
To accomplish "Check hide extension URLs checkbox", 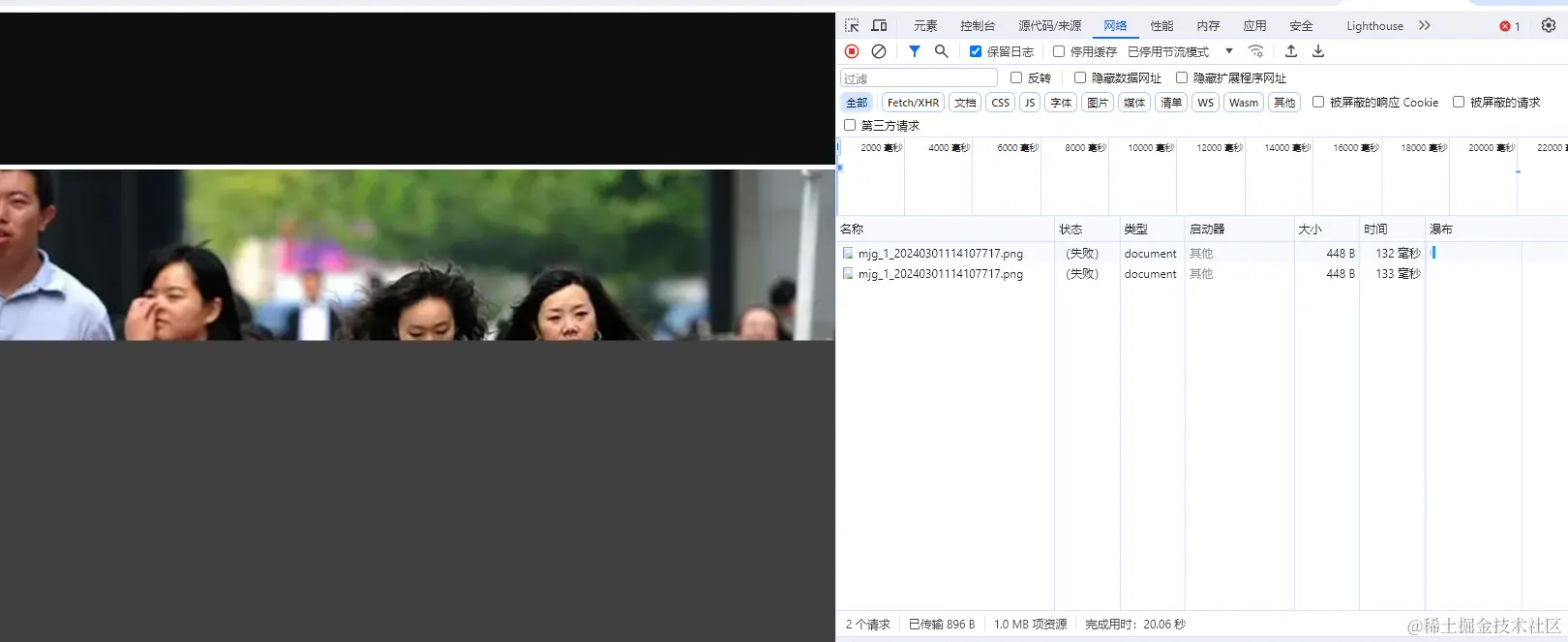I will (x=1182, y=77).
